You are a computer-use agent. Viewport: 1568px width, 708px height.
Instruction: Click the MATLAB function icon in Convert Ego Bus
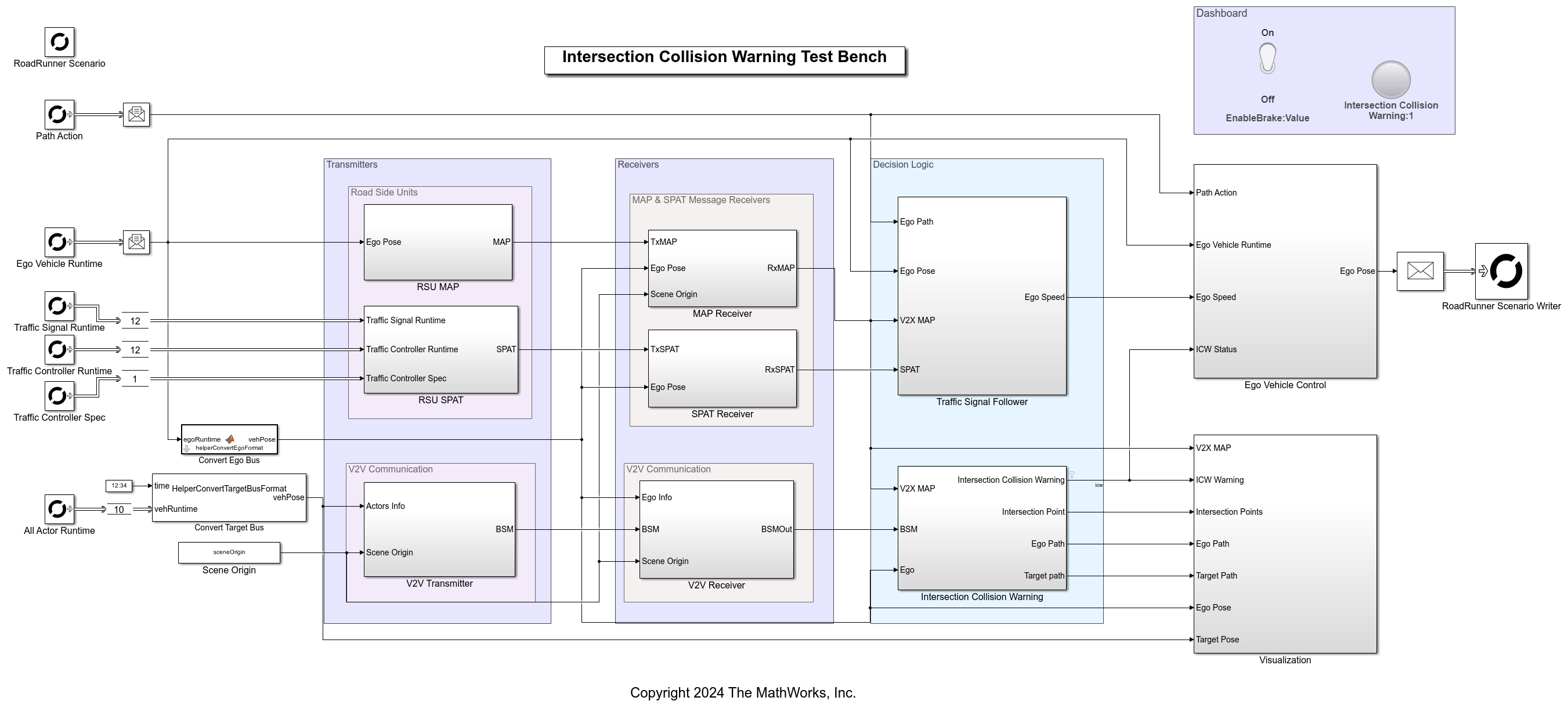tap(230, 439)
